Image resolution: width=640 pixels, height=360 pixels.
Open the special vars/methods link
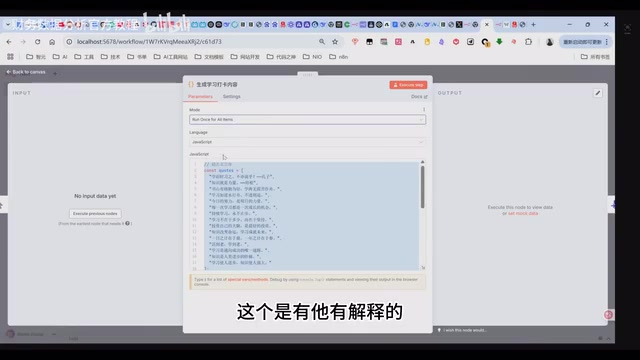click(x=248, y=280)
